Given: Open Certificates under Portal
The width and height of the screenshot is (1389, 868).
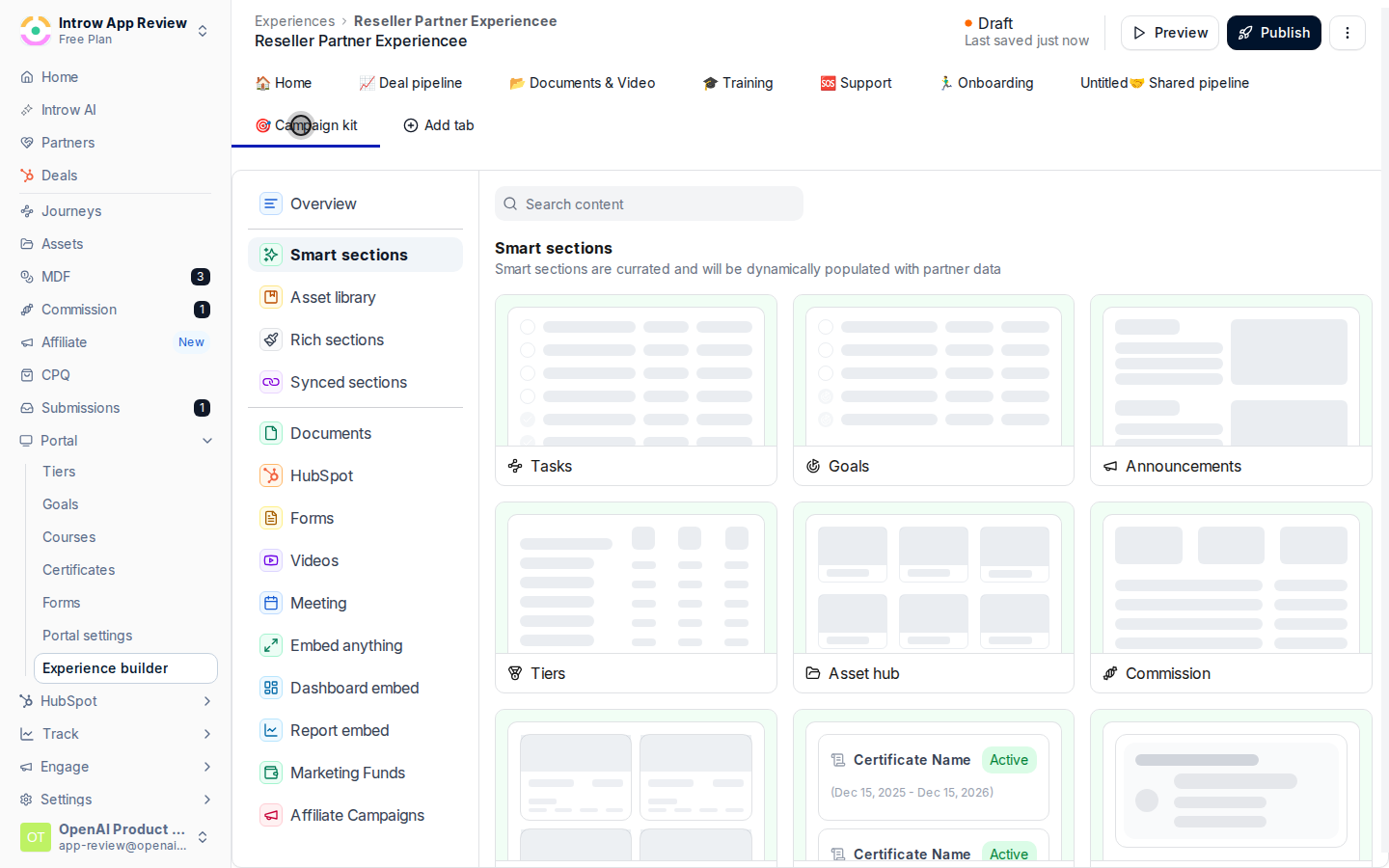Looking at the screenshot, I should click(x=79, y=570).
